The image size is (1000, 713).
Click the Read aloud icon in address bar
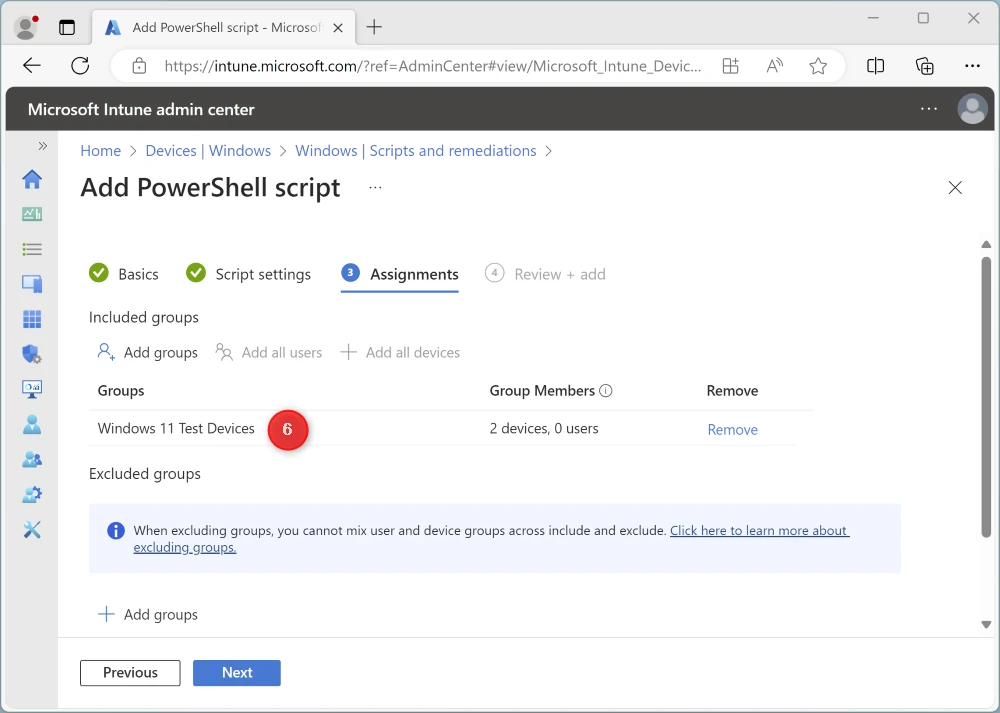[775, 66]
